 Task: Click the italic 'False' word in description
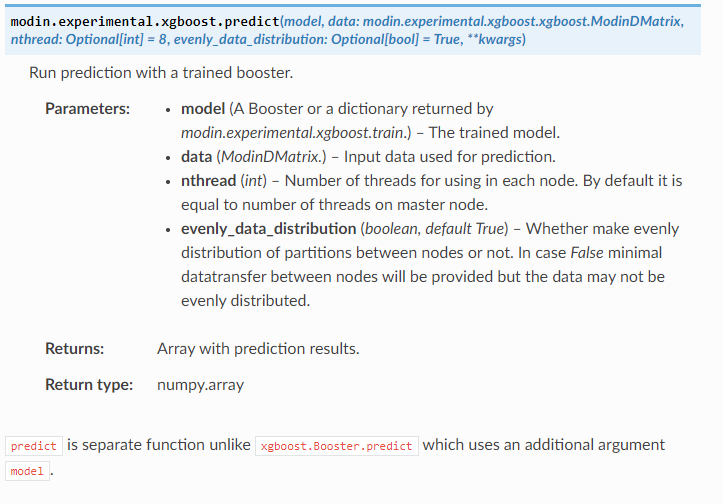click(587, 253)
